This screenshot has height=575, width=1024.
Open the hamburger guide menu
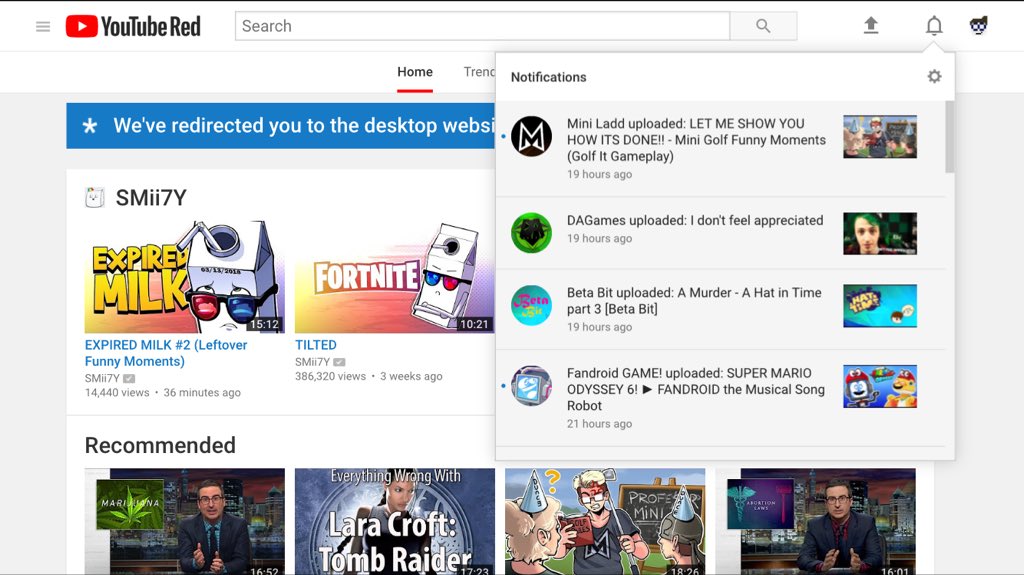[43, 27]
